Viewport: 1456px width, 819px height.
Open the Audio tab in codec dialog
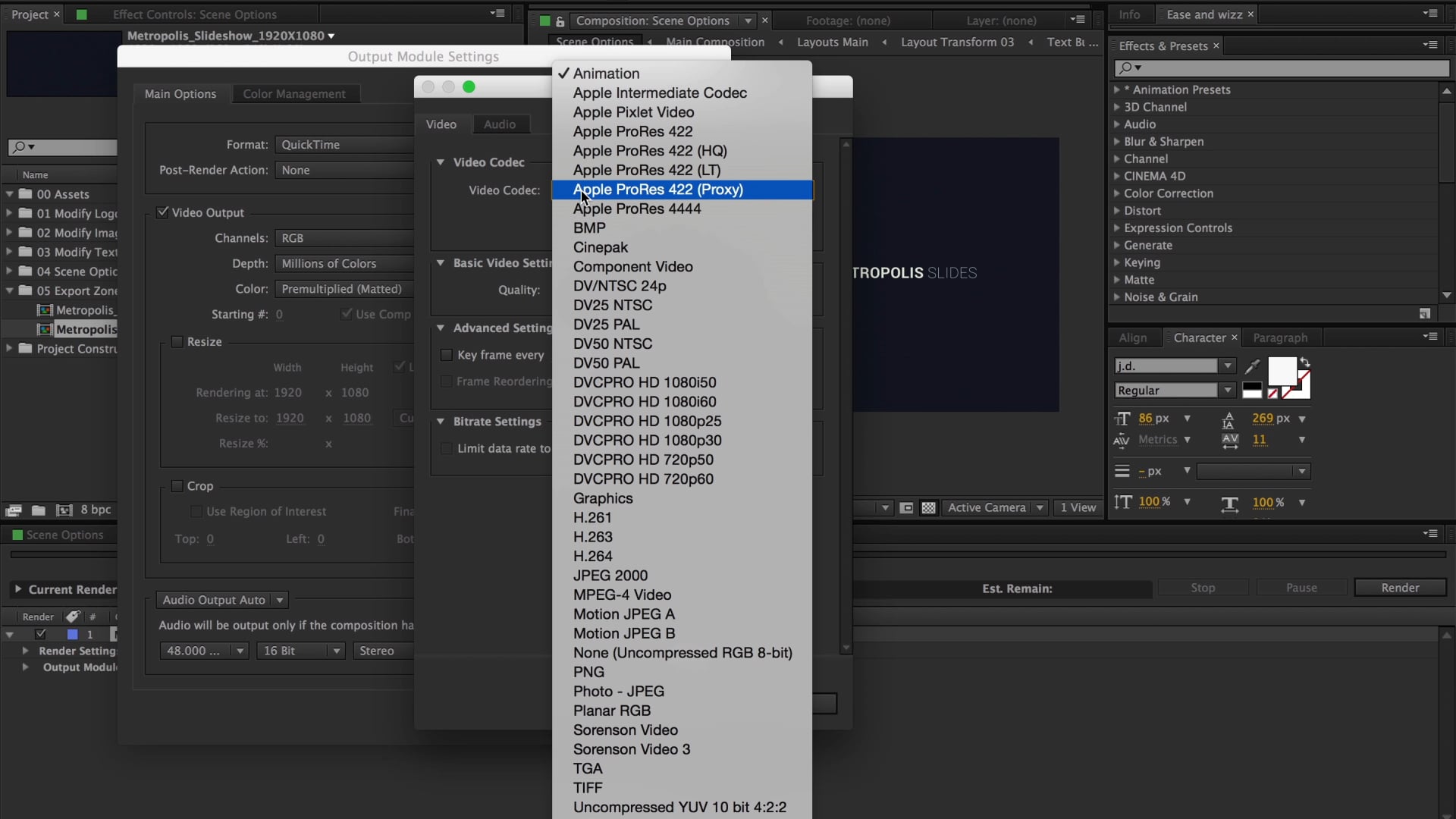(500, 124)
